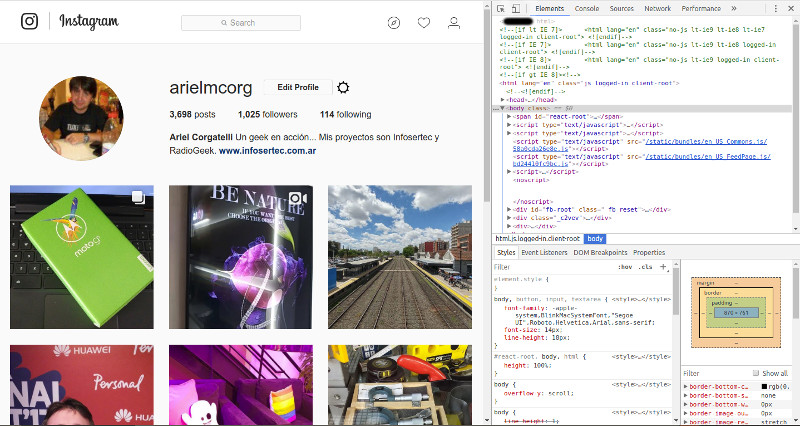Toggle the :hov element state panel
The image size is (800, 426).
(x=625, y=268)
